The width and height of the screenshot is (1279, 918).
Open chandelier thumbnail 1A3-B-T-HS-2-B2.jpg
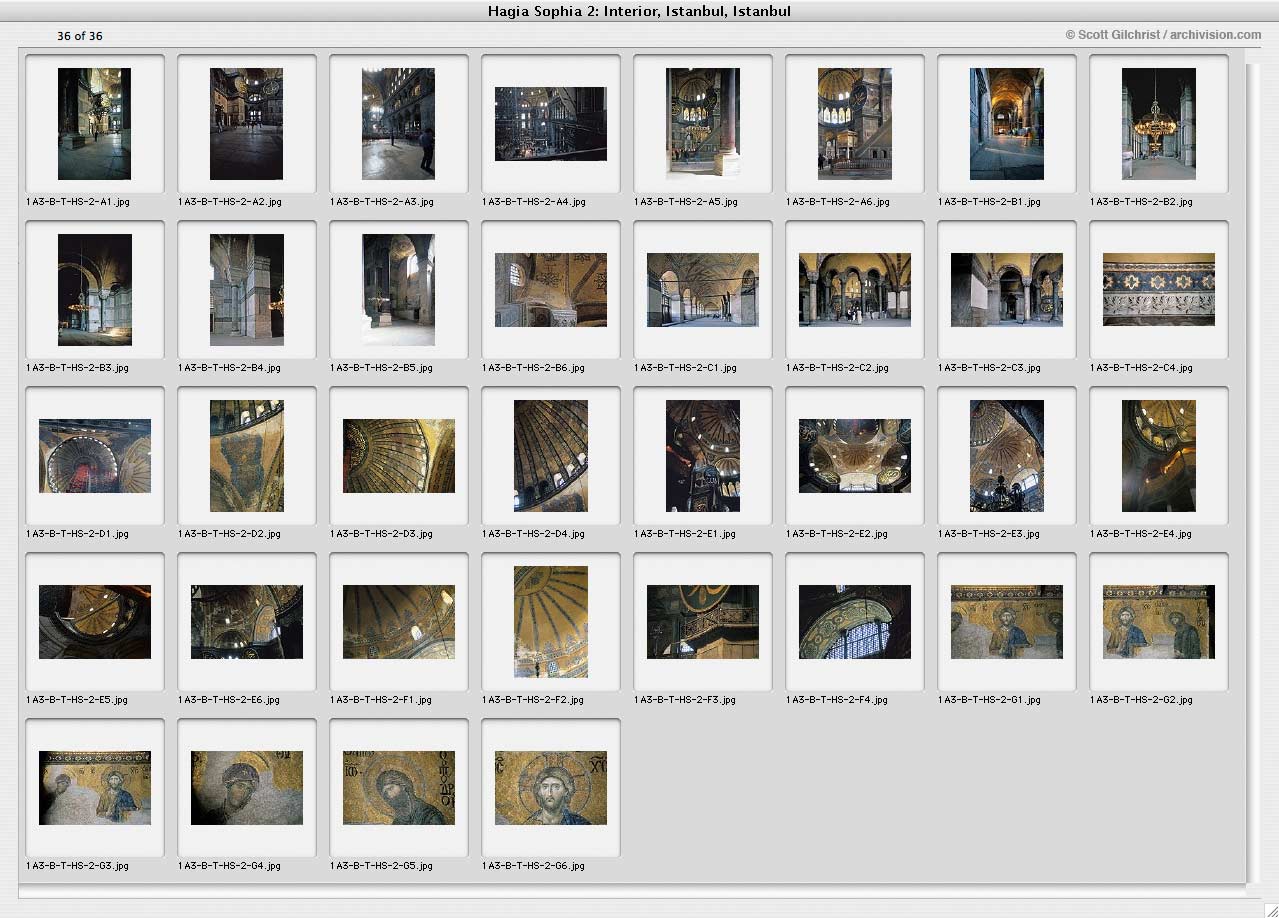point(1159,124)
